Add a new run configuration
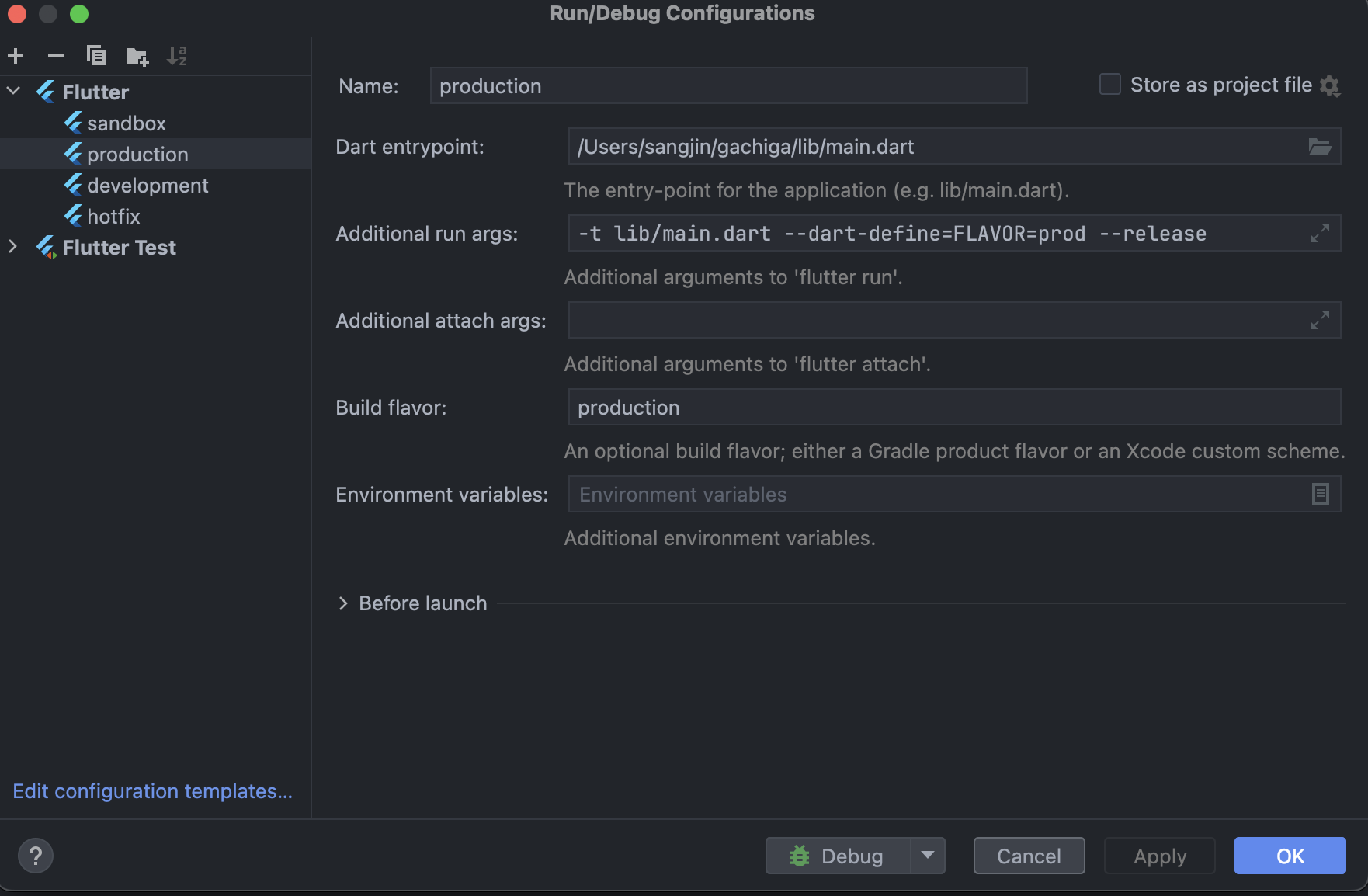1368x896 pixels. (16, 56)
